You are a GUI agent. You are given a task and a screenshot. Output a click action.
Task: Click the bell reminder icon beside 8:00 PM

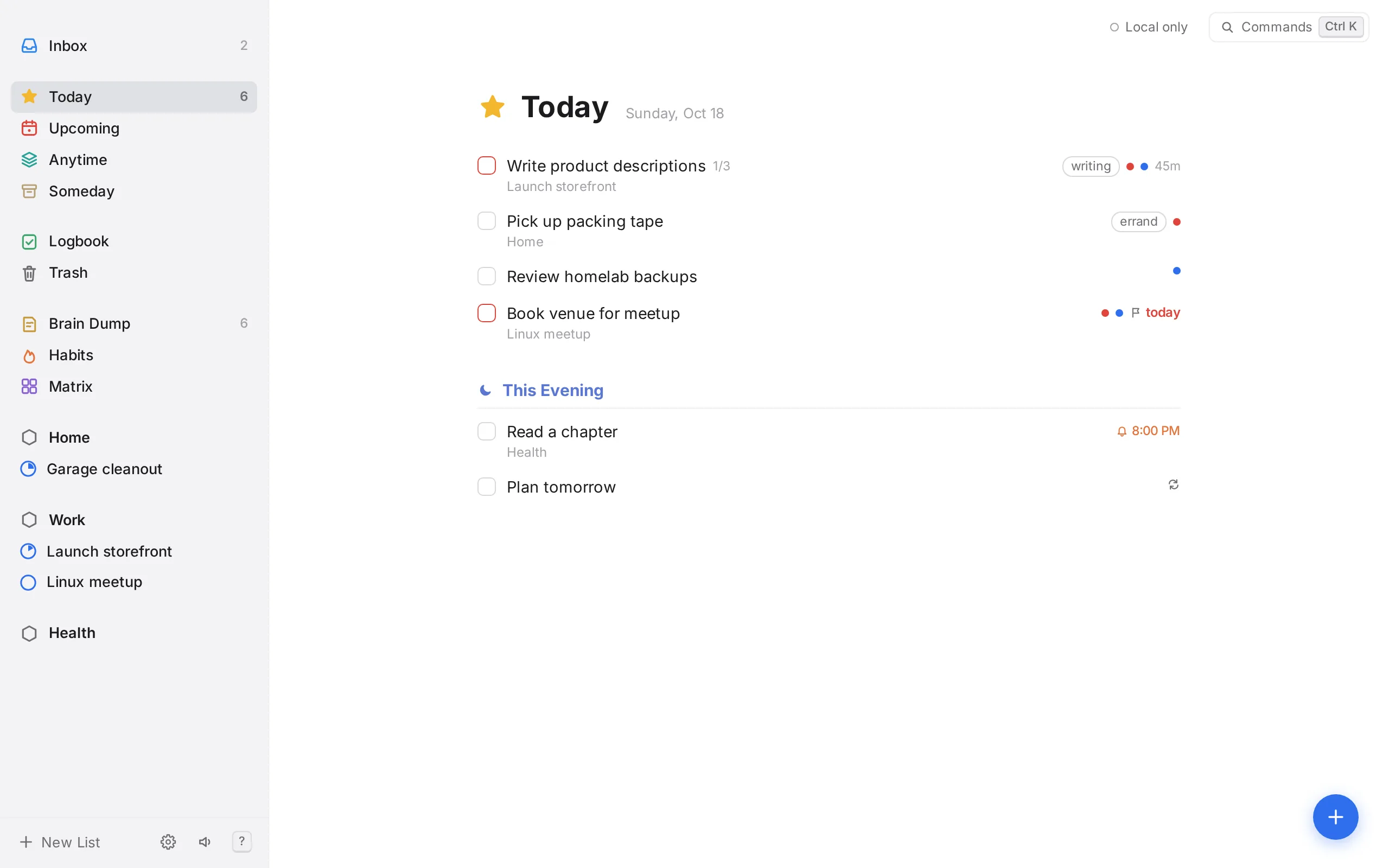click(x=1122, y=431)
